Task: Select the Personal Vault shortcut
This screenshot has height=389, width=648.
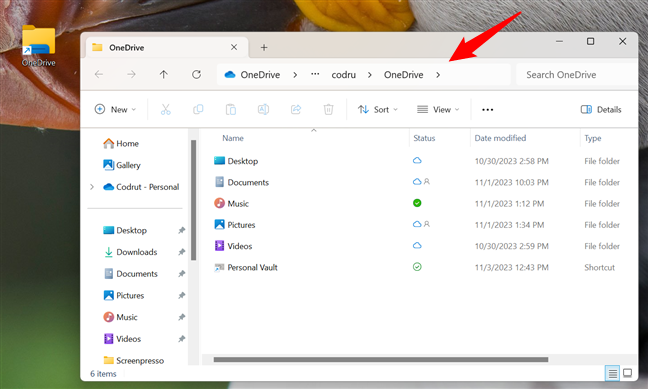Action: tap(245, 267)
